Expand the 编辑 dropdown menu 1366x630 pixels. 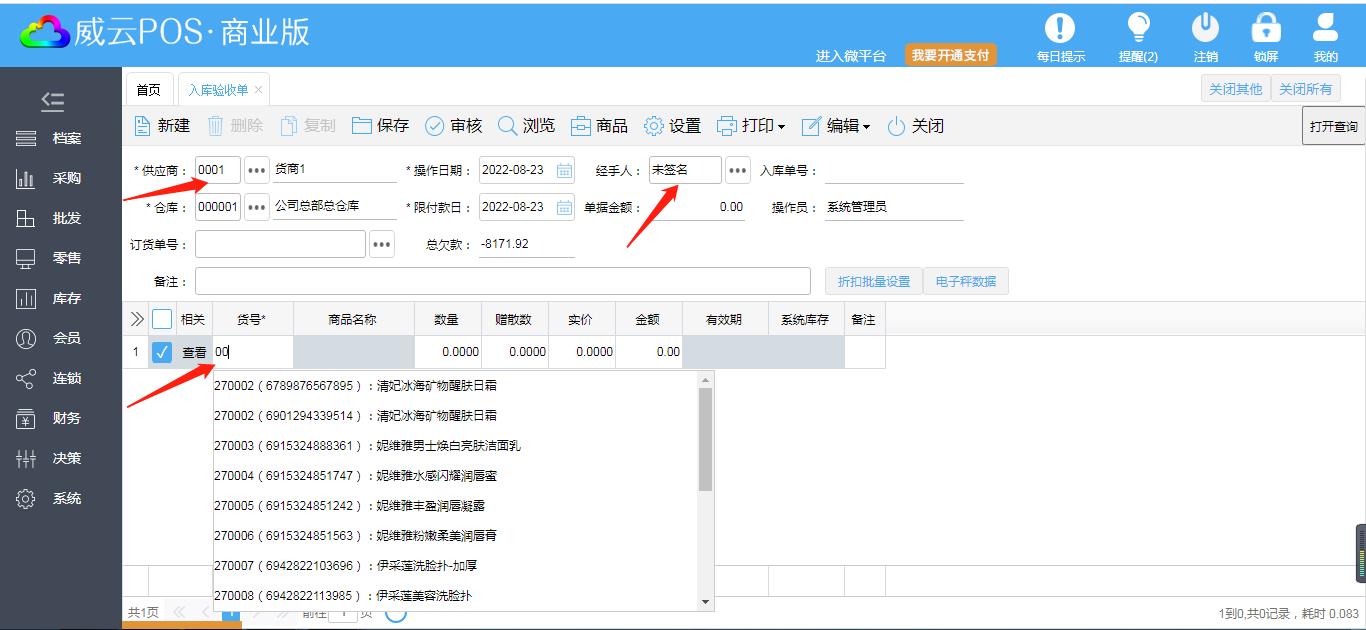pyautogui.click(x=866, y=127)
